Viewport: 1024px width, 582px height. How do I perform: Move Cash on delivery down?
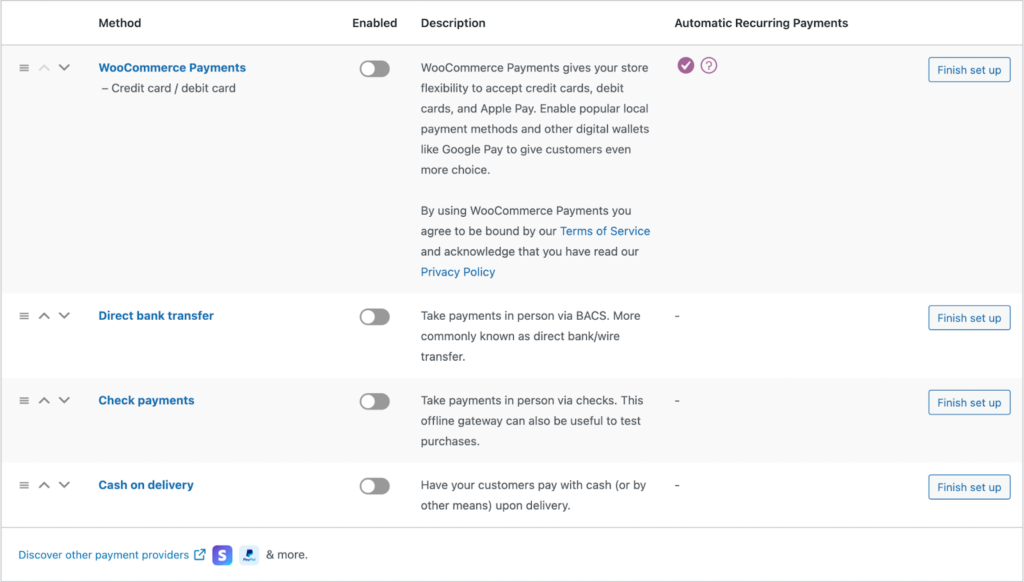point(64,485)
